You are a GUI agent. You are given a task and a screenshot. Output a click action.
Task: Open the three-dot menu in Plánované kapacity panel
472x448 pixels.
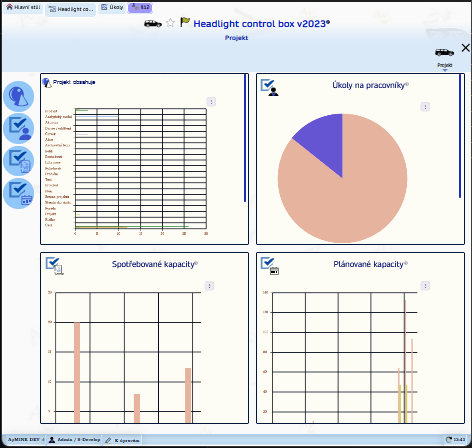click(425, 286)
